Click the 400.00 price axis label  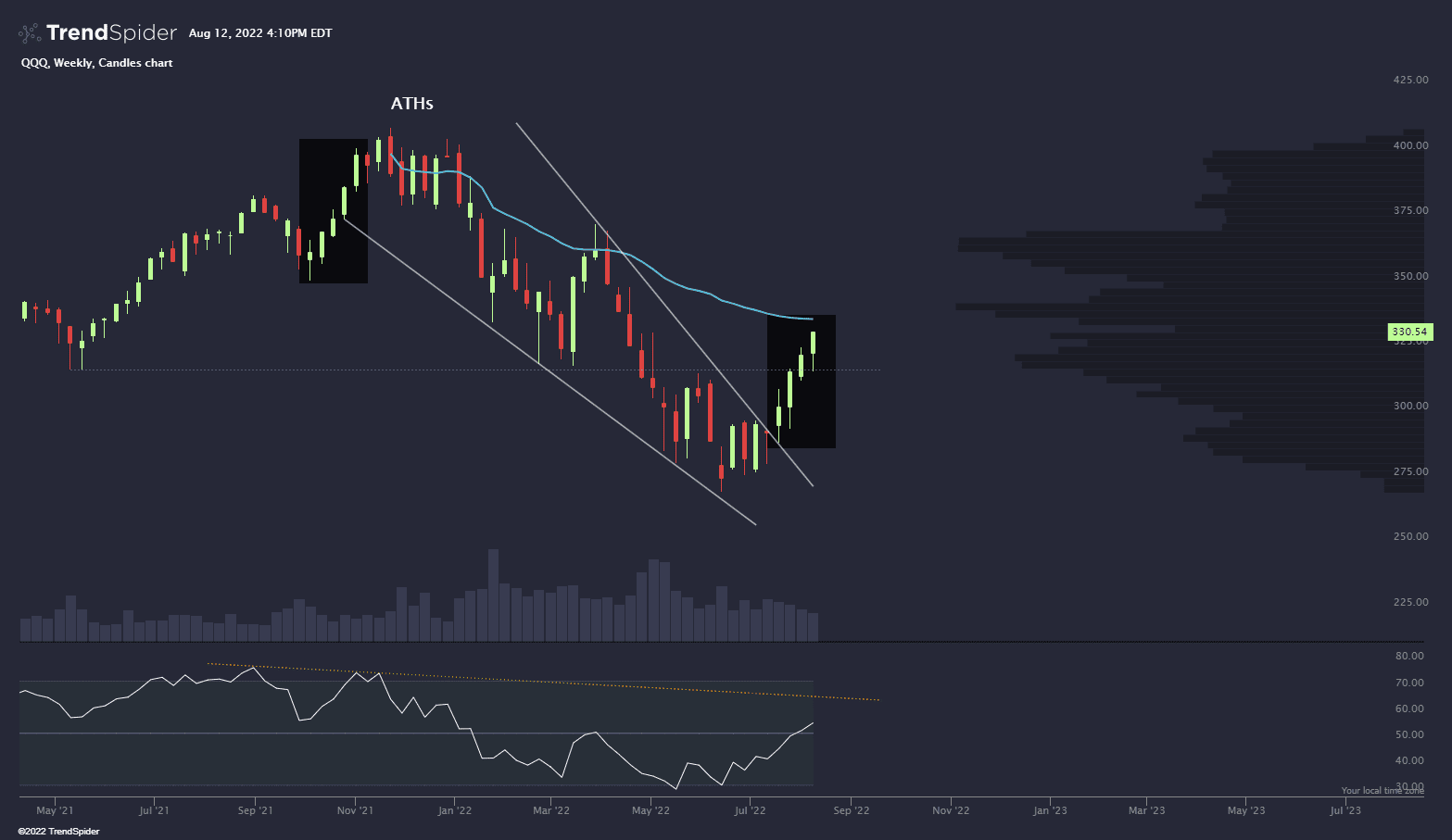coord(1410,145)
